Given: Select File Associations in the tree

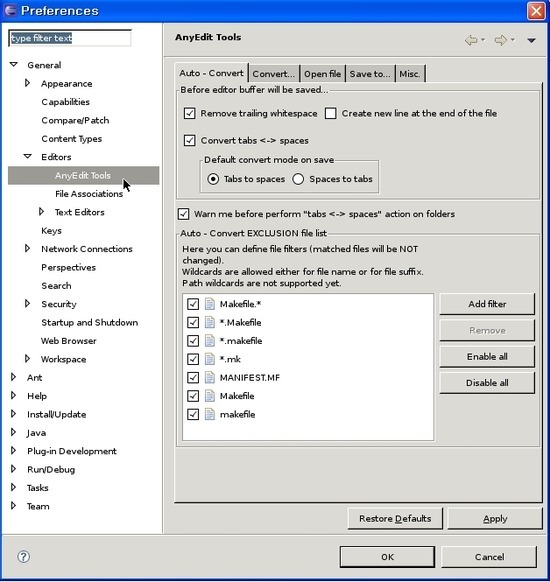Looking at the screenshot, I should pos(89,194).
